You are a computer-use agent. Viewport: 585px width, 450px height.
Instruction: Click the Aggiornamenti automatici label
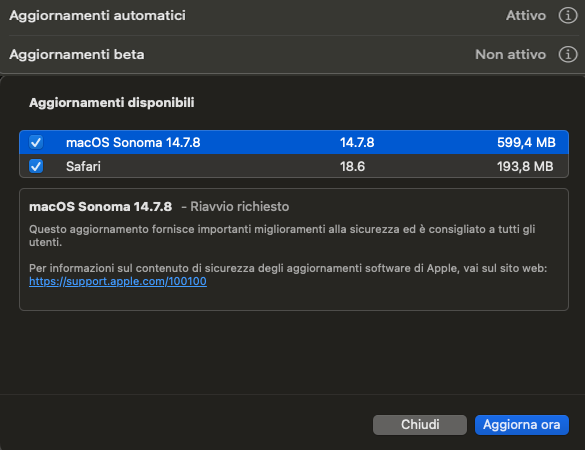click(97, 16)
